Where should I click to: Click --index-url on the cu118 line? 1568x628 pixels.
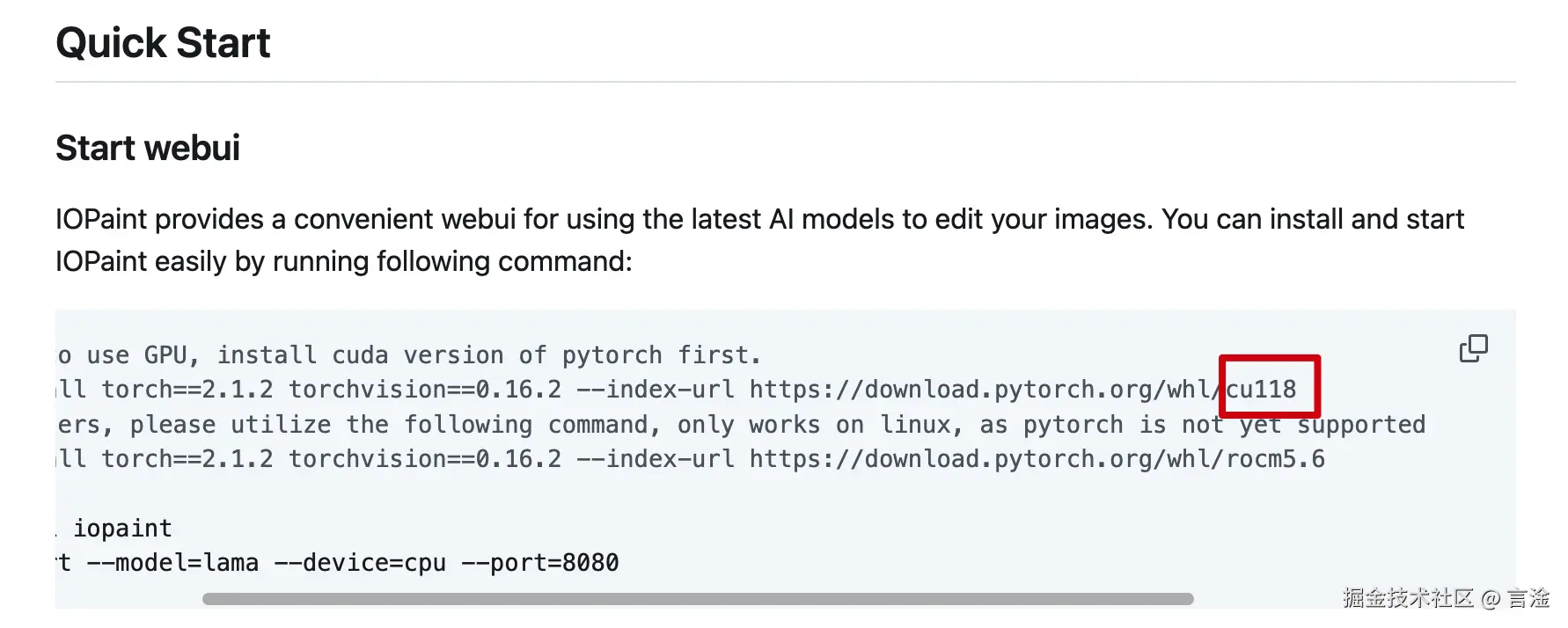tap(656, 390)
